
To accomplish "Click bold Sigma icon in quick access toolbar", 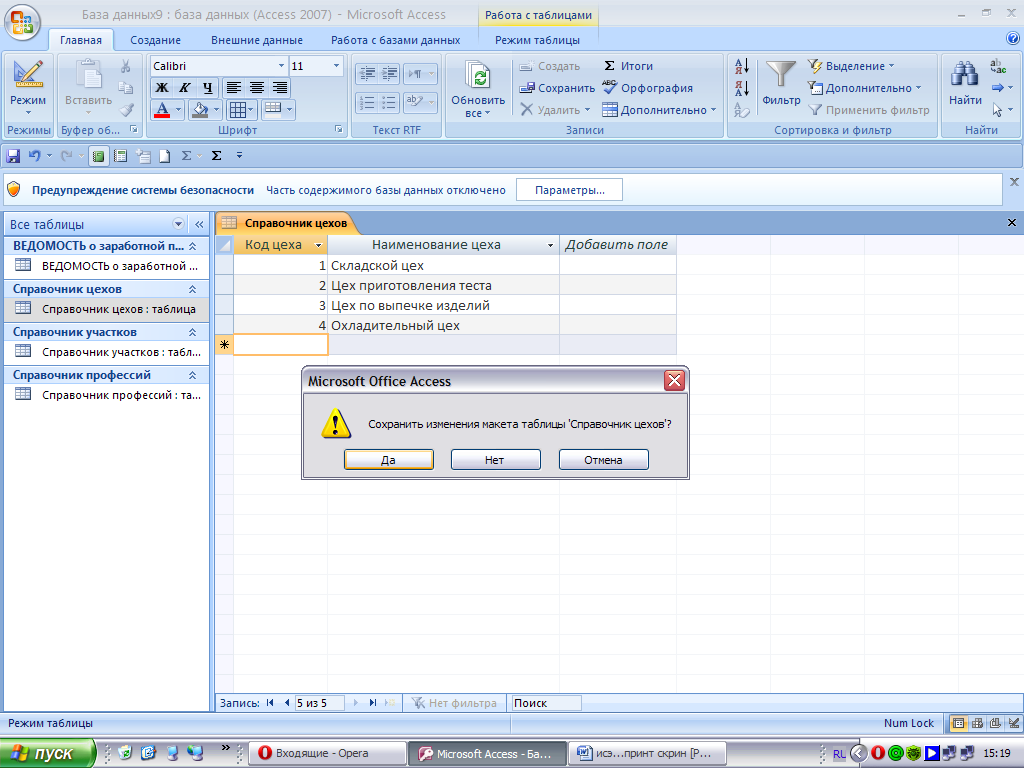I will (216, 155).
